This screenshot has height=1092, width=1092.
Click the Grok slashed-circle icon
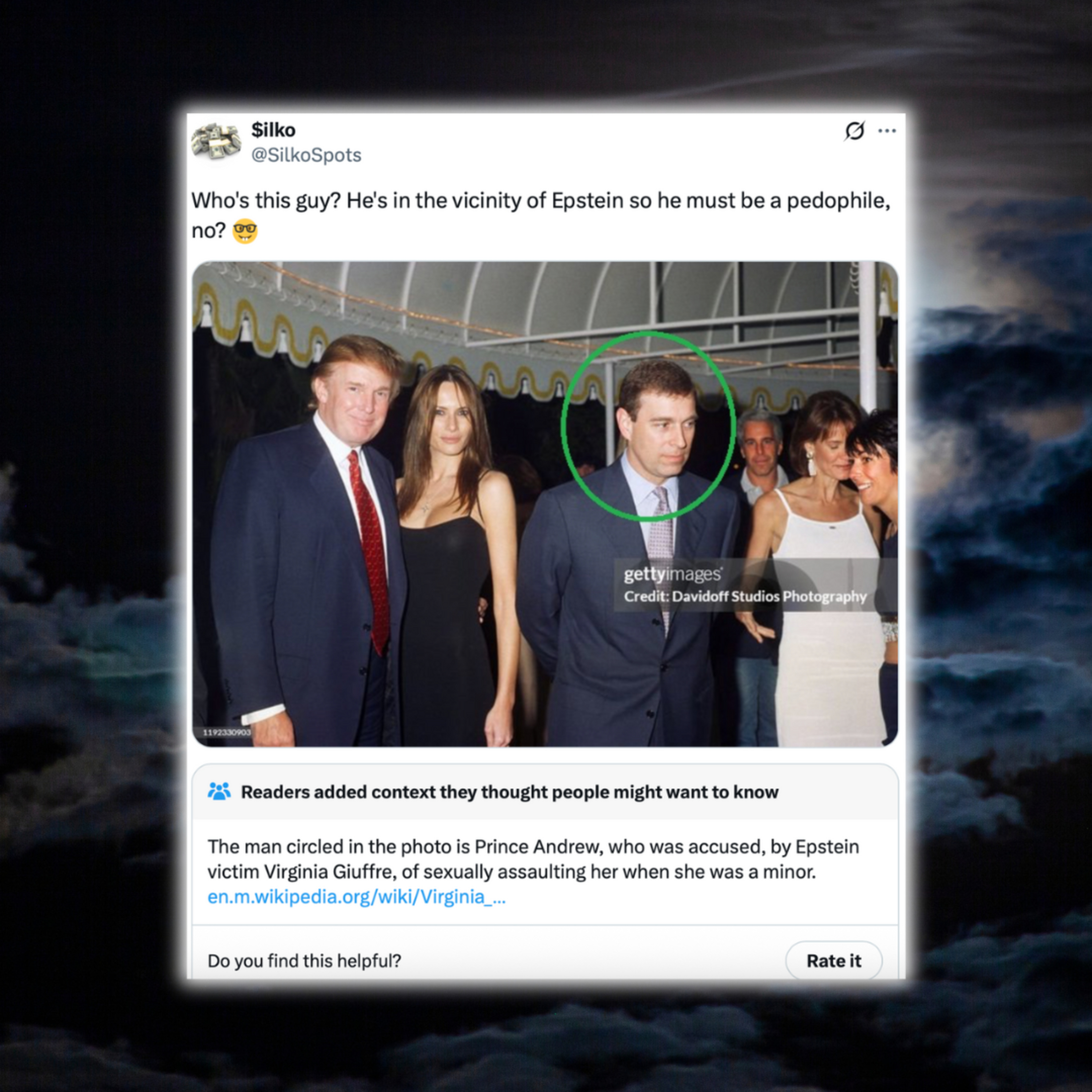(x=854, y=131)
